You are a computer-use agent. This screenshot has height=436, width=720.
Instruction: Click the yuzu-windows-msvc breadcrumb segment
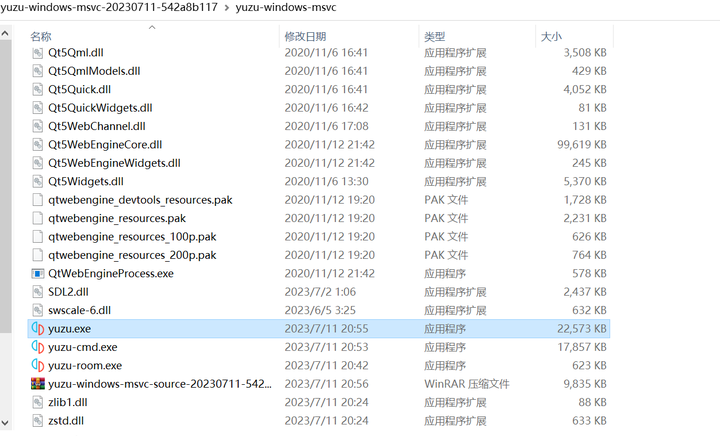(x=286, y=7)
